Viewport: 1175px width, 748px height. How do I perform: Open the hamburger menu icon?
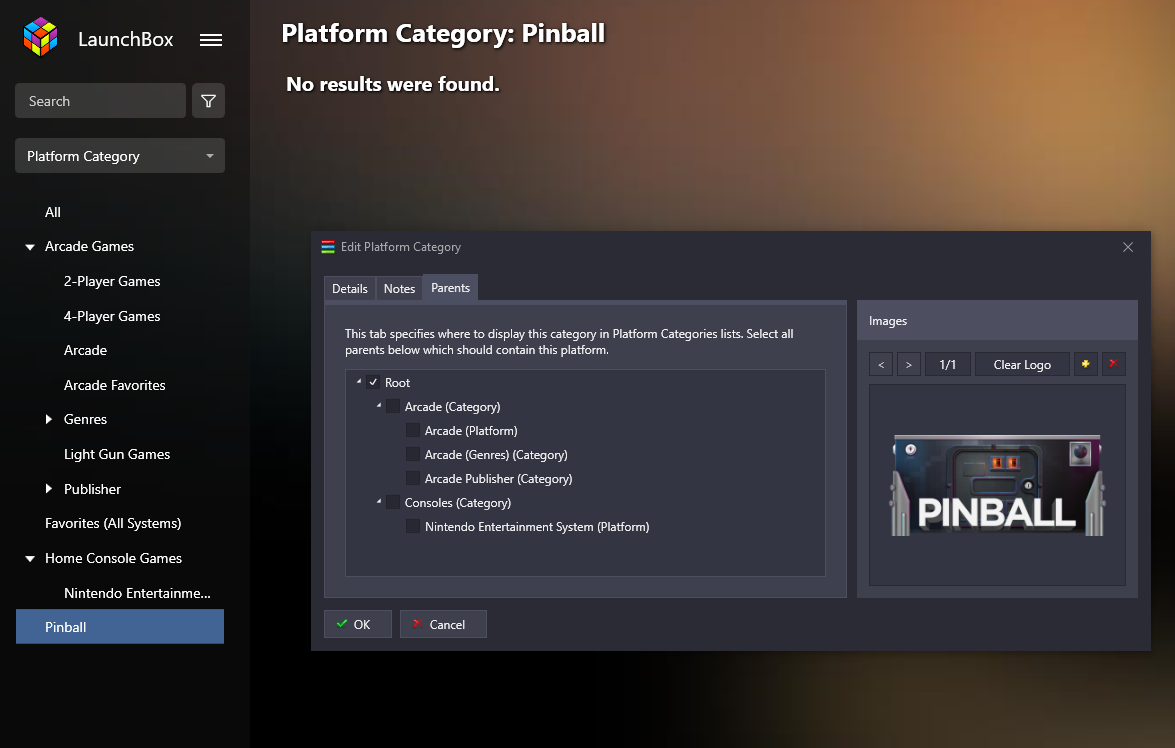click(x=211, y=40)
